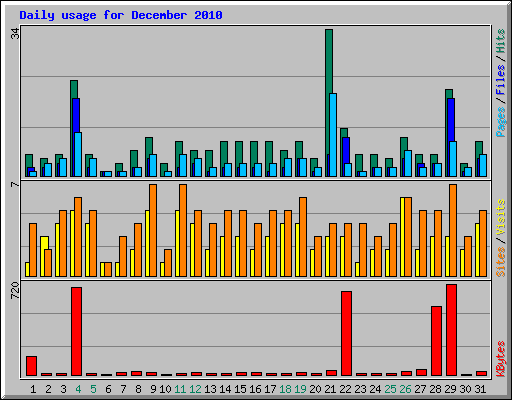Click the red KBytes bar for day 1
Screen dimensions: 512x400
pyautogui.click(x=31, y=366)
